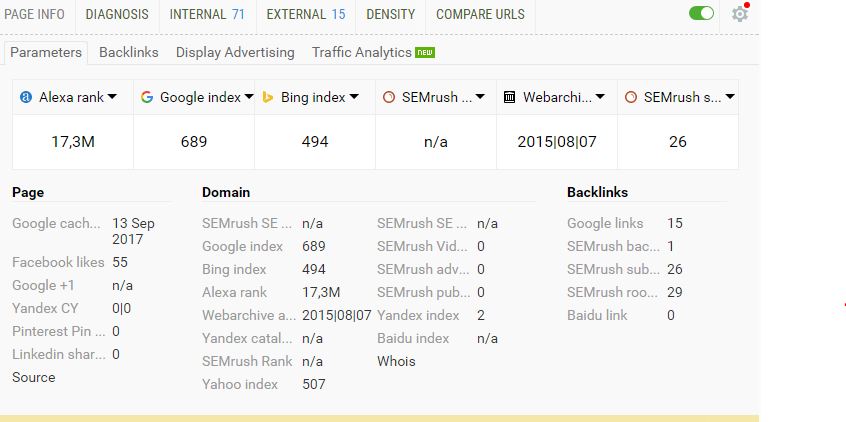Open the PAGE INFO tab

(35, 14)
